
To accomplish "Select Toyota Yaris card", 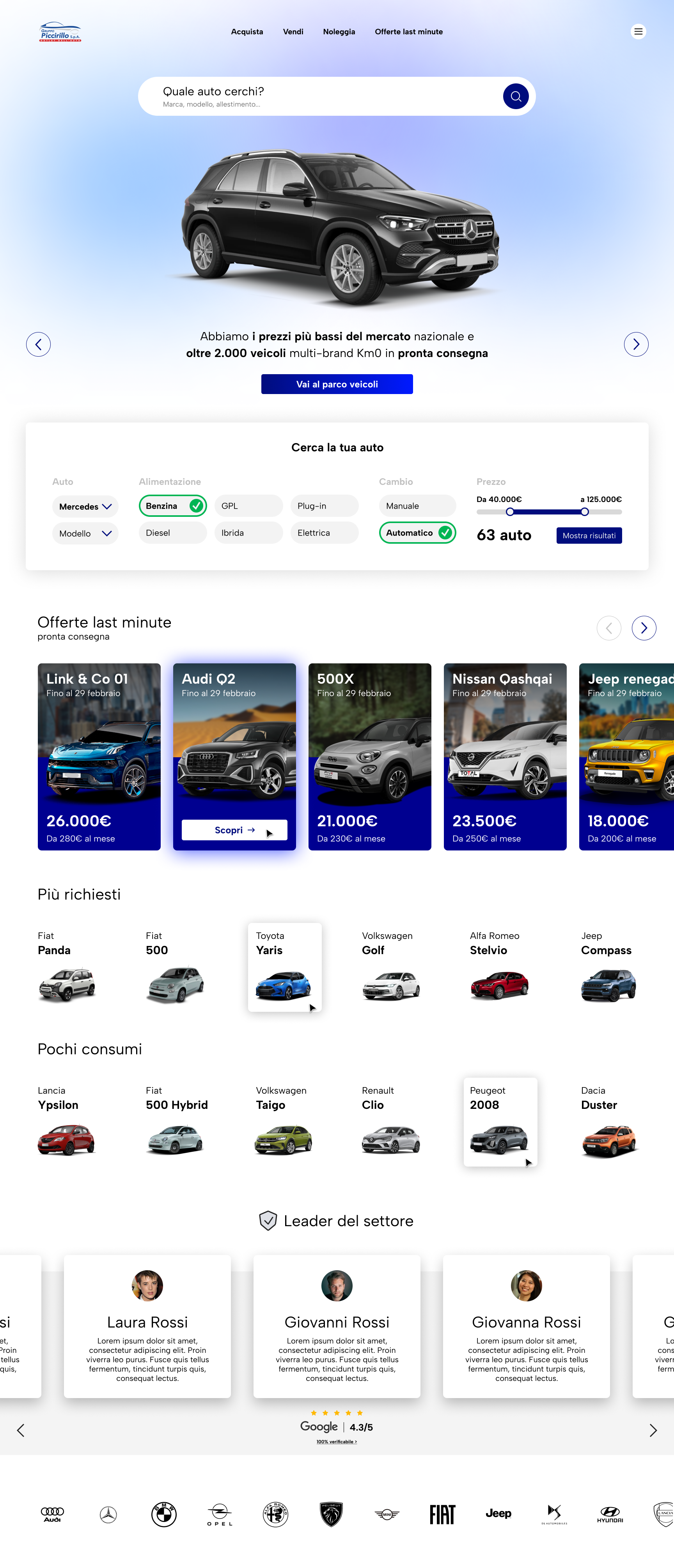I will coord(285,967).
